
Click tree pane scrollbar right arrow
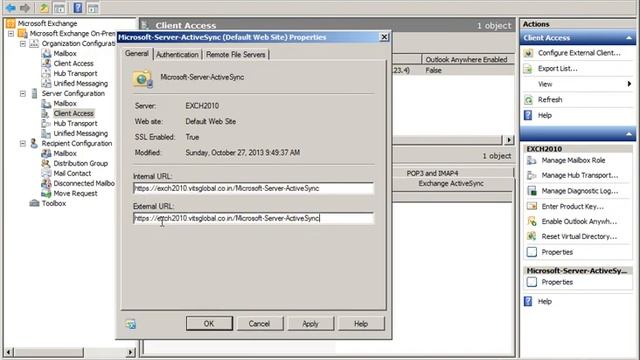(x=131, y=351)
